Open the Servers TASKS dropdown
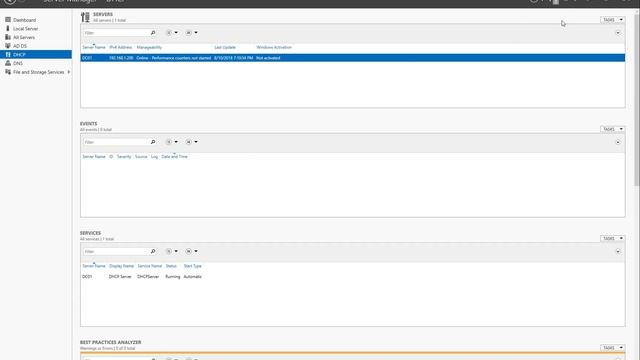Screen dimensions: 640x360 [612, 20]
